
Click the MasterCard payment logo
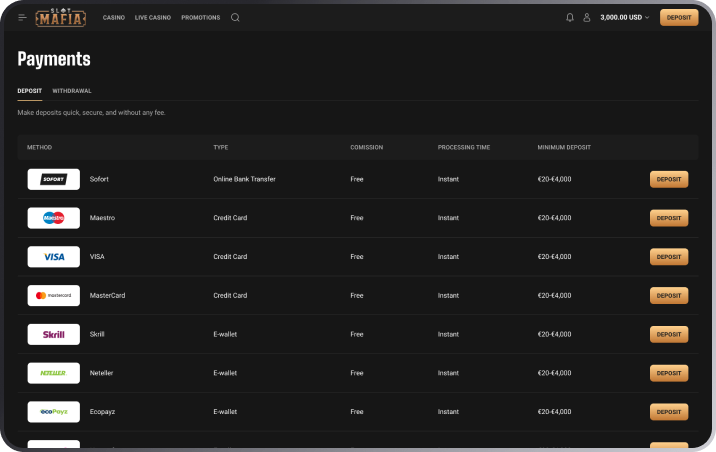[53, 295]
